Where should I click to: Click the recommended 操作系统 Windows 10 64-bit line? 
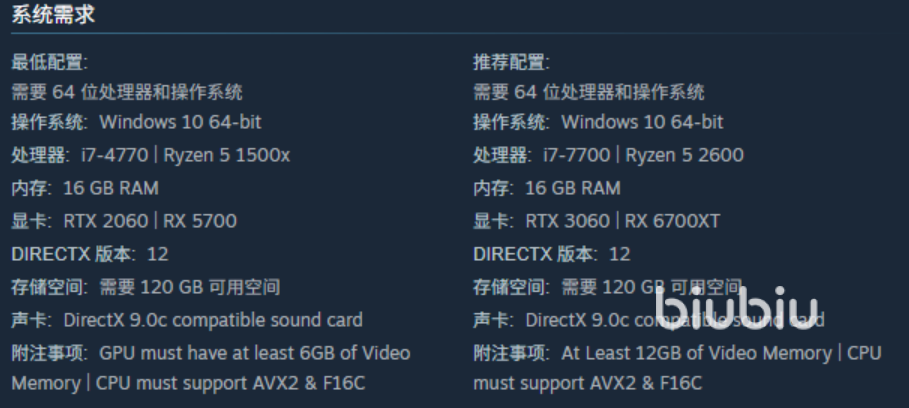(x=598, y=122)
